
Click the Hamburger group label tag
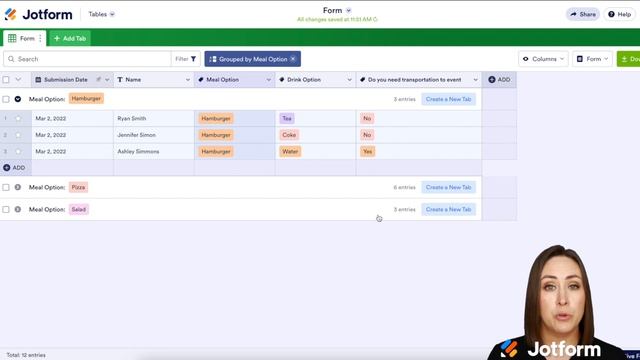[x=86, y=99]
